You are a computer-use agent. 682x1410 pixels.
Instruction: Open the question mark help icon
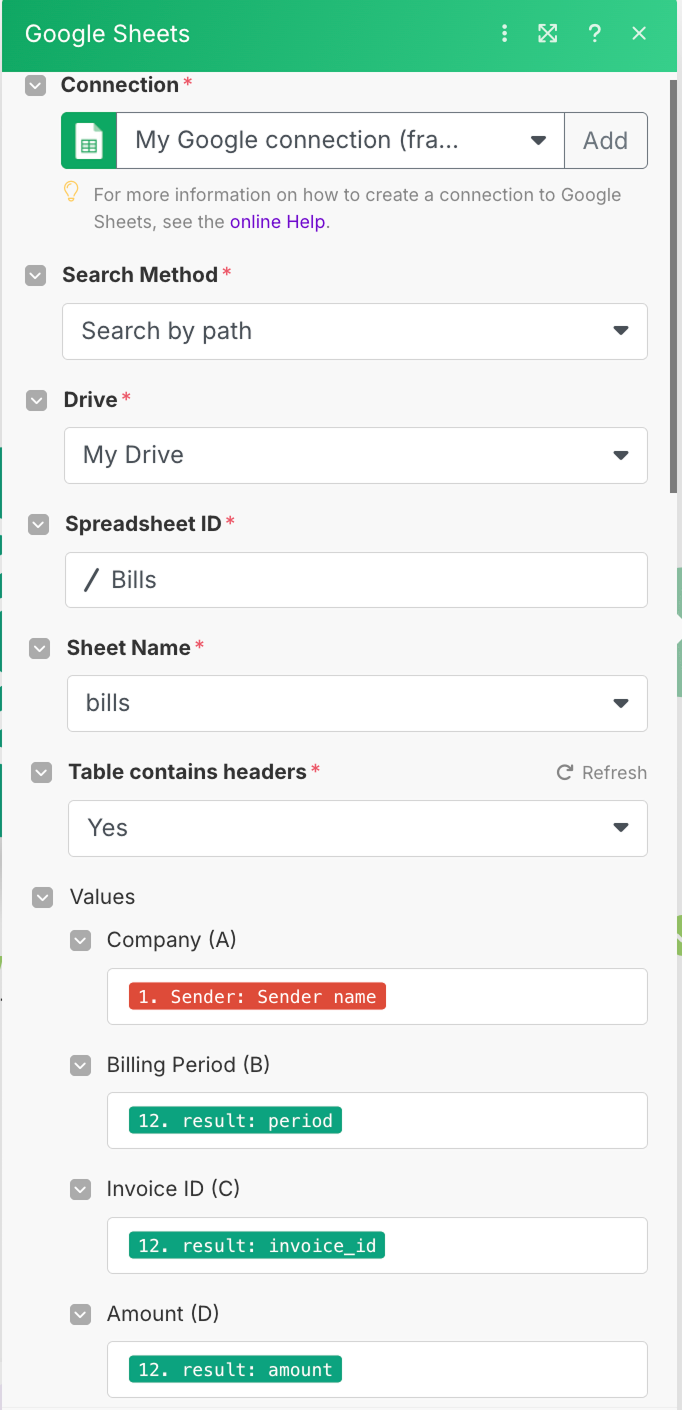594,34
